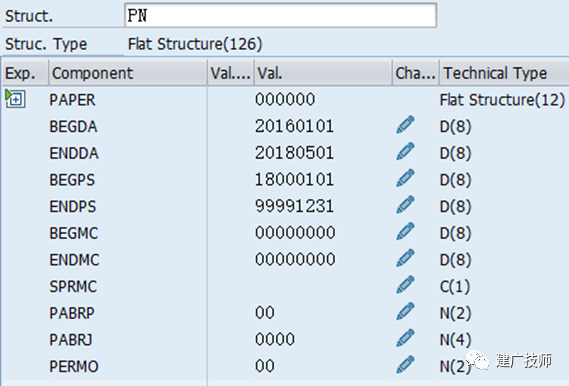Edit SPRMC value via pencil icon
Image resolution: width=569 pixels, height=386 pixels.
[405, 285]
